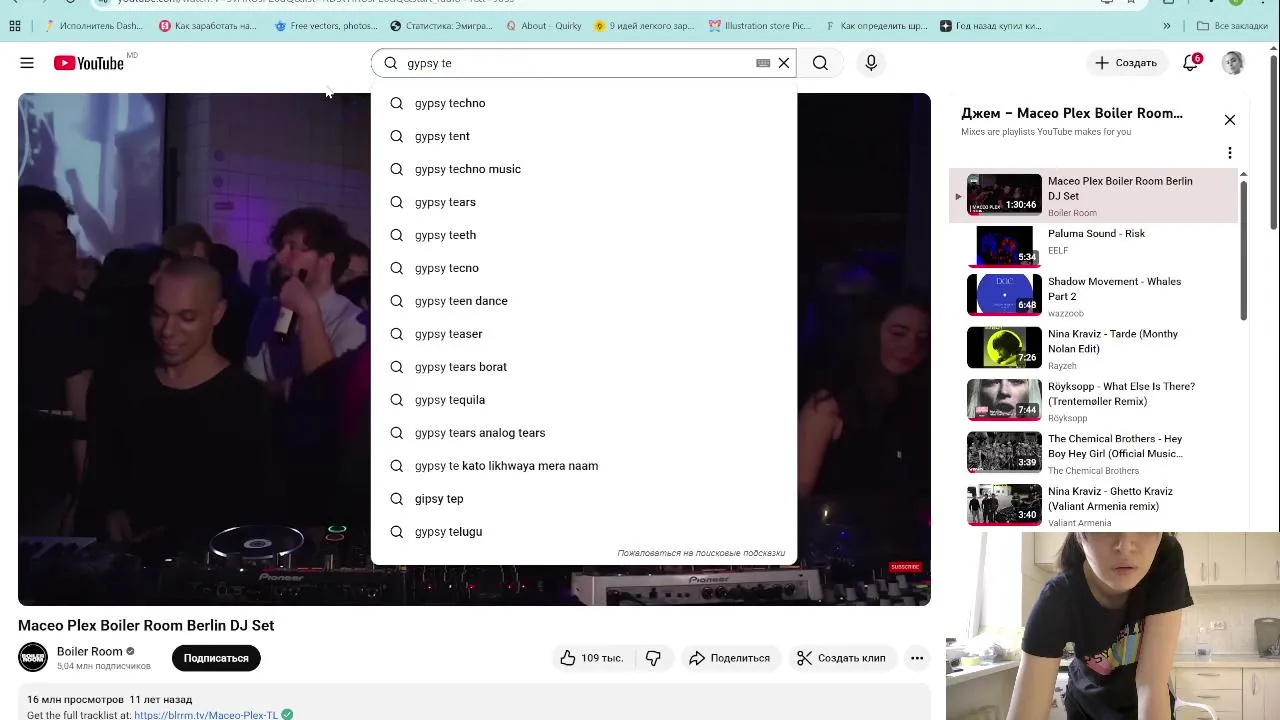Select suggestion gypsy techno

point(584,103)
